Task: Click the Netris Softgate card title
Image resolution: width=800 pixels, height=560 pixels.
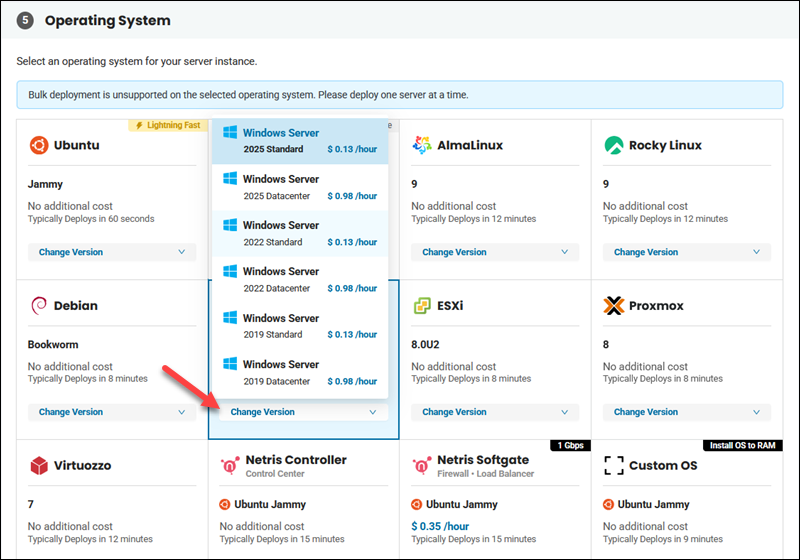Action: tap(483, 460)
